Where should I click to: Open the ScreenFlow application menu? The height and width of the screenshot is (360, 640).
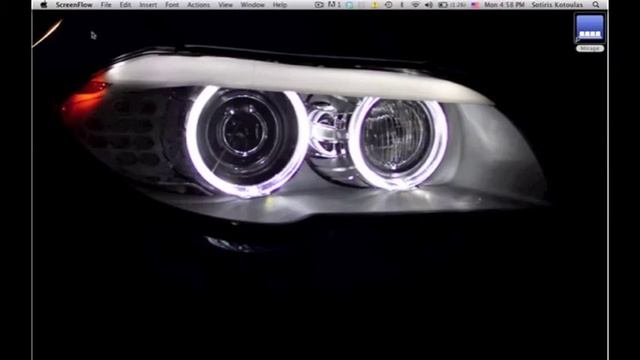74,5
